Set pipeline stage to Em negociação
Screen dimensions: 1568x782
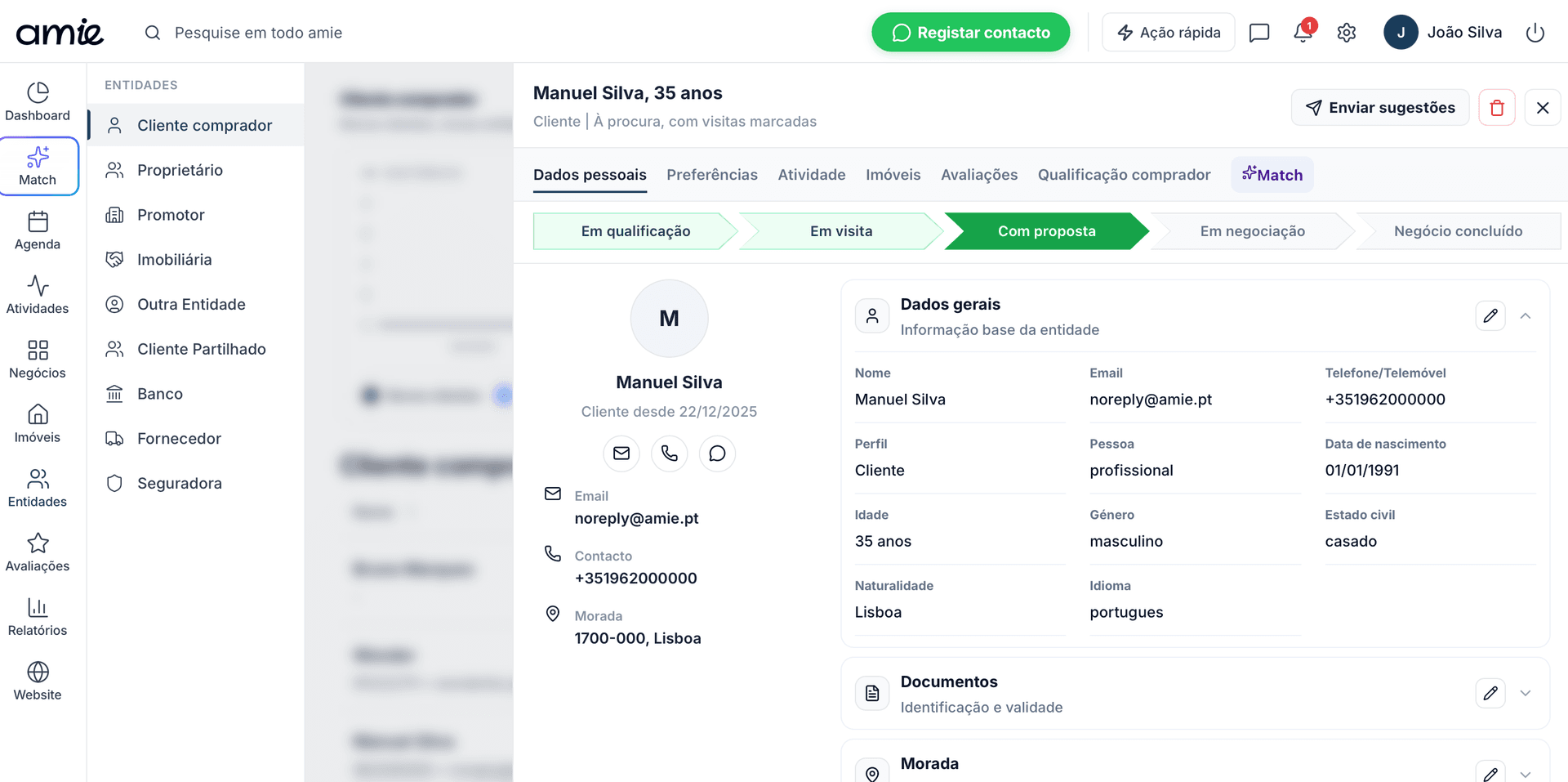click(x=1252, y=231)
